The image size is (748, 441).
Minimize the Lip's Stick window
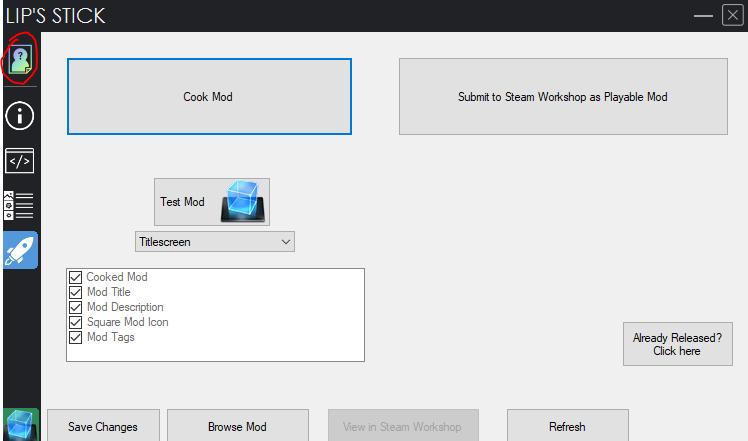(703, 16)
